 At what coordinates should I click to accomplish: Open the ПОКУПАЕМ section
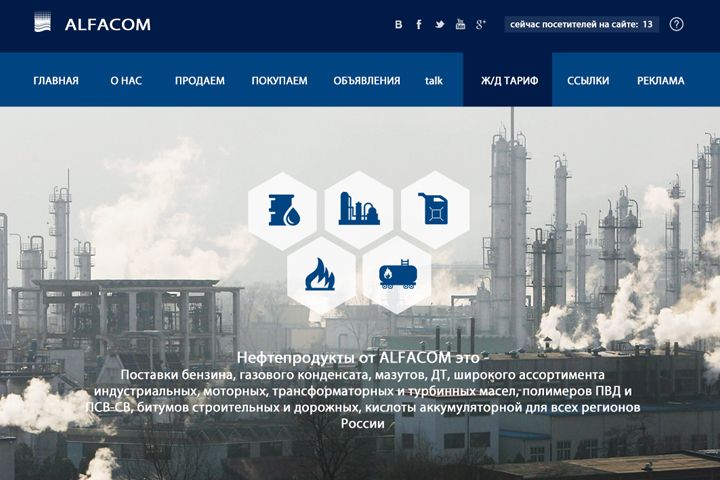(x=279, y=81)
